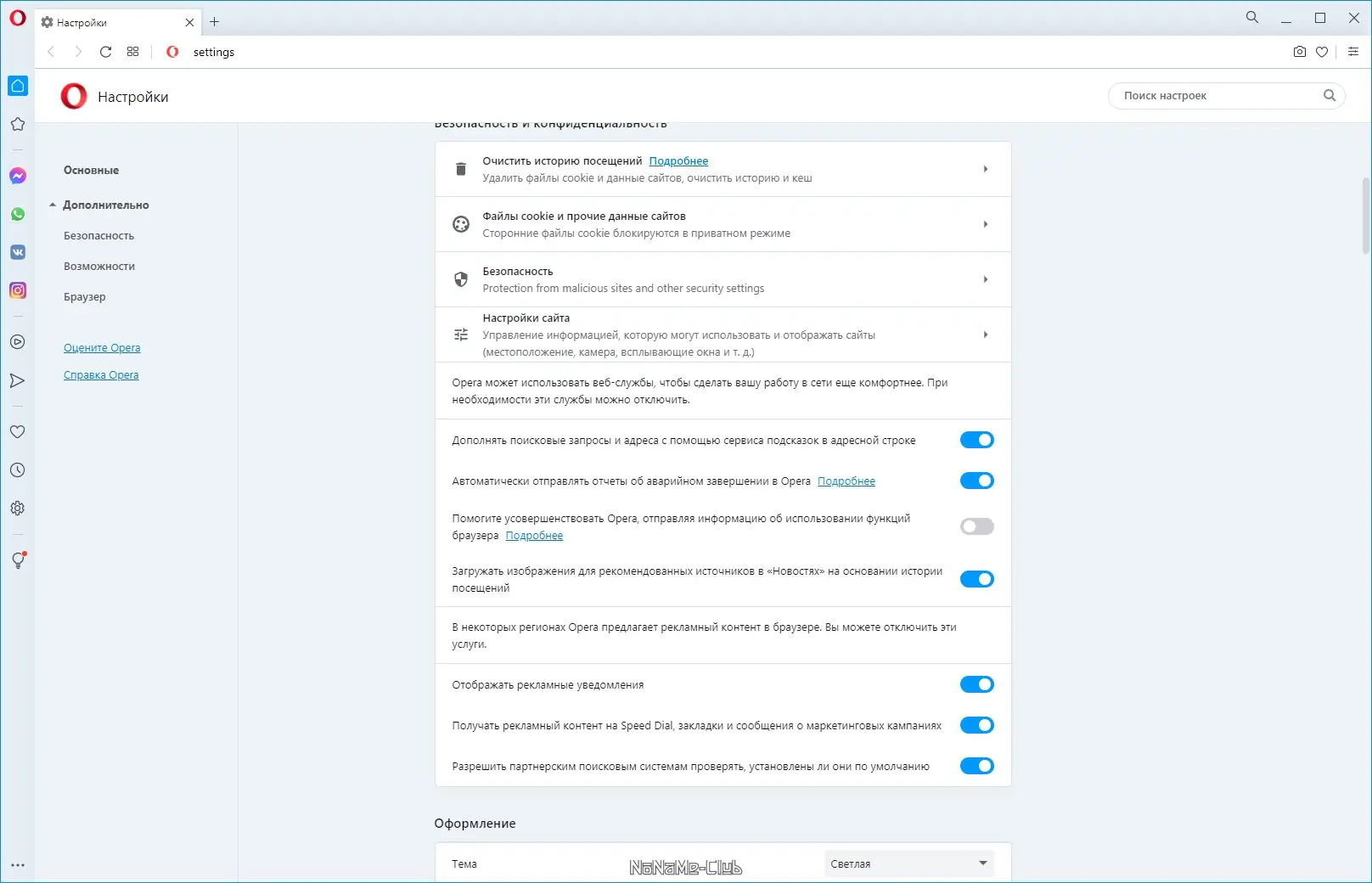Close the Настройки tab

point(189,23)
